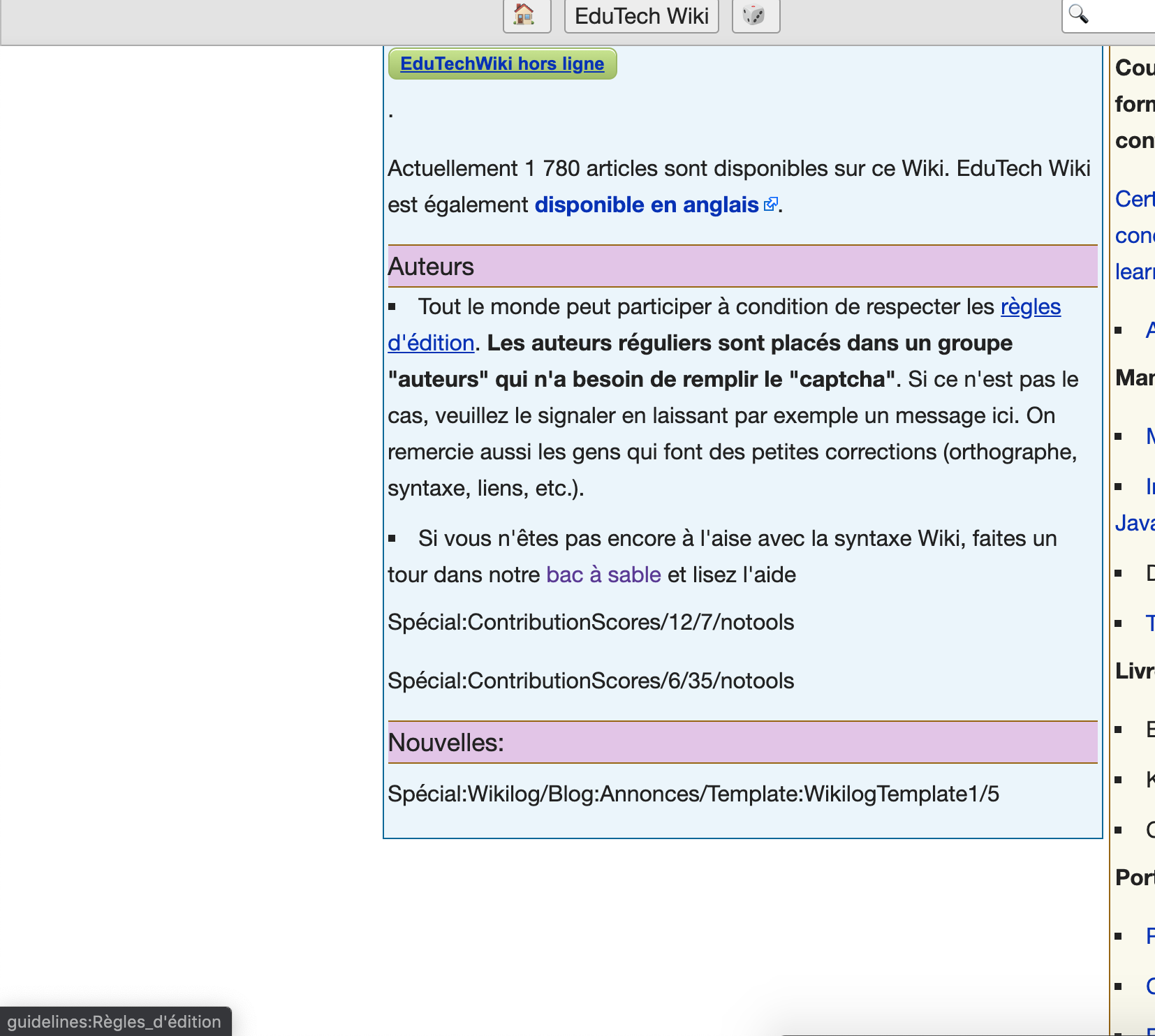Screen dimensions: 1155x1036
Task: Open the "EduTech Wiki" button in top bar
Action: click(641, 15)
